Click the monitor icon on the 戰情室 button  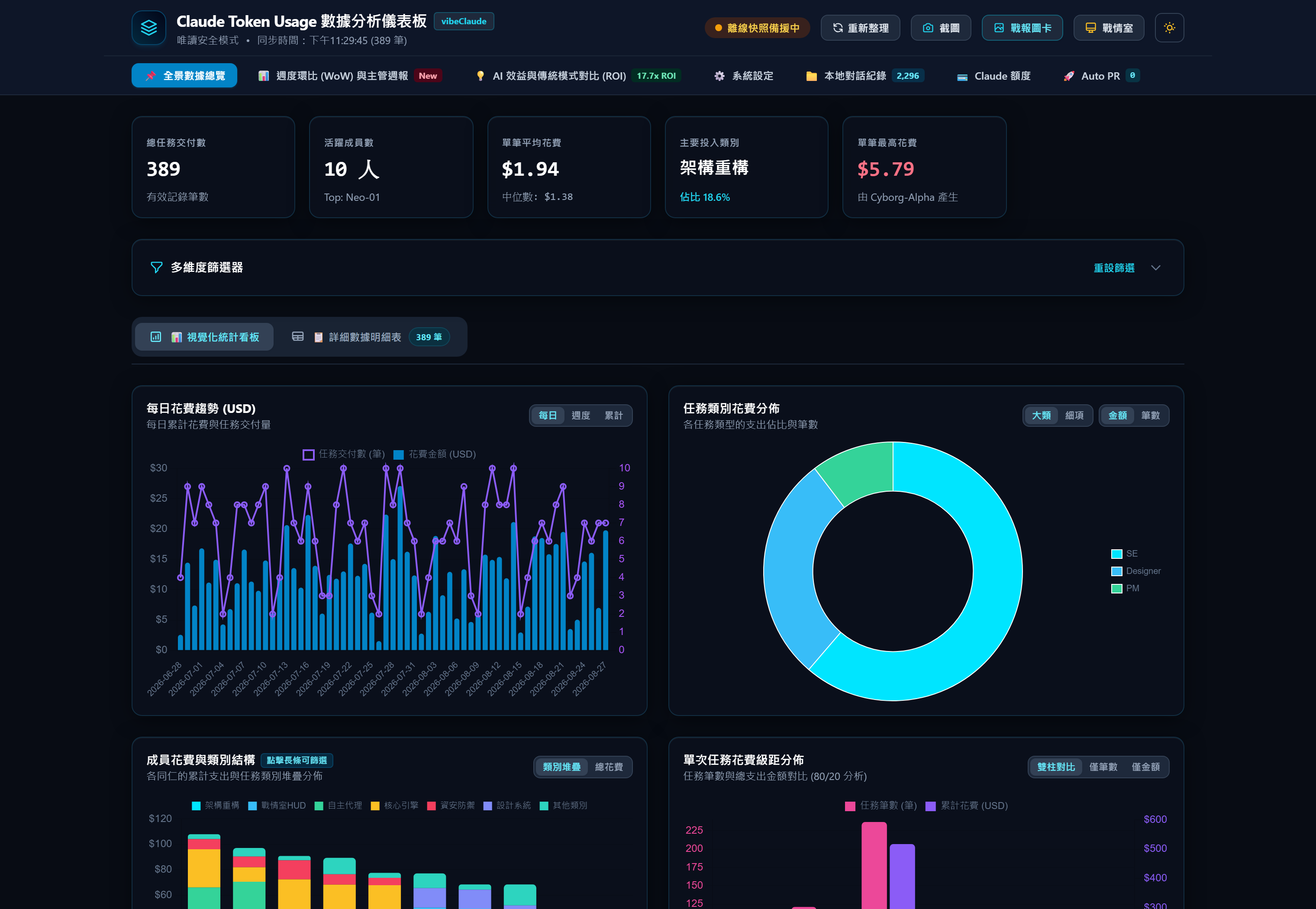(x=1090, y=28)
